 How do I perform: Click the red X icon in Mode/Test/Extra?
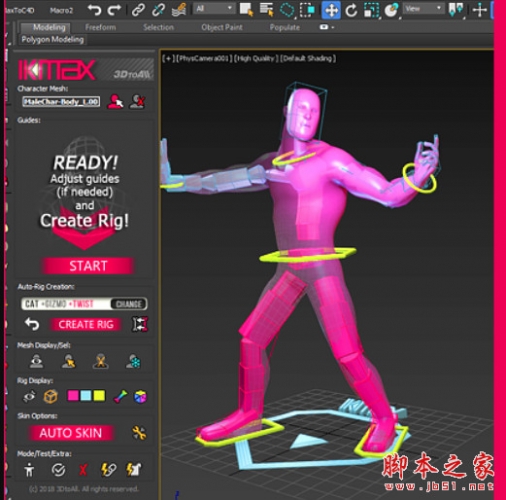click(x=83, y=470)
